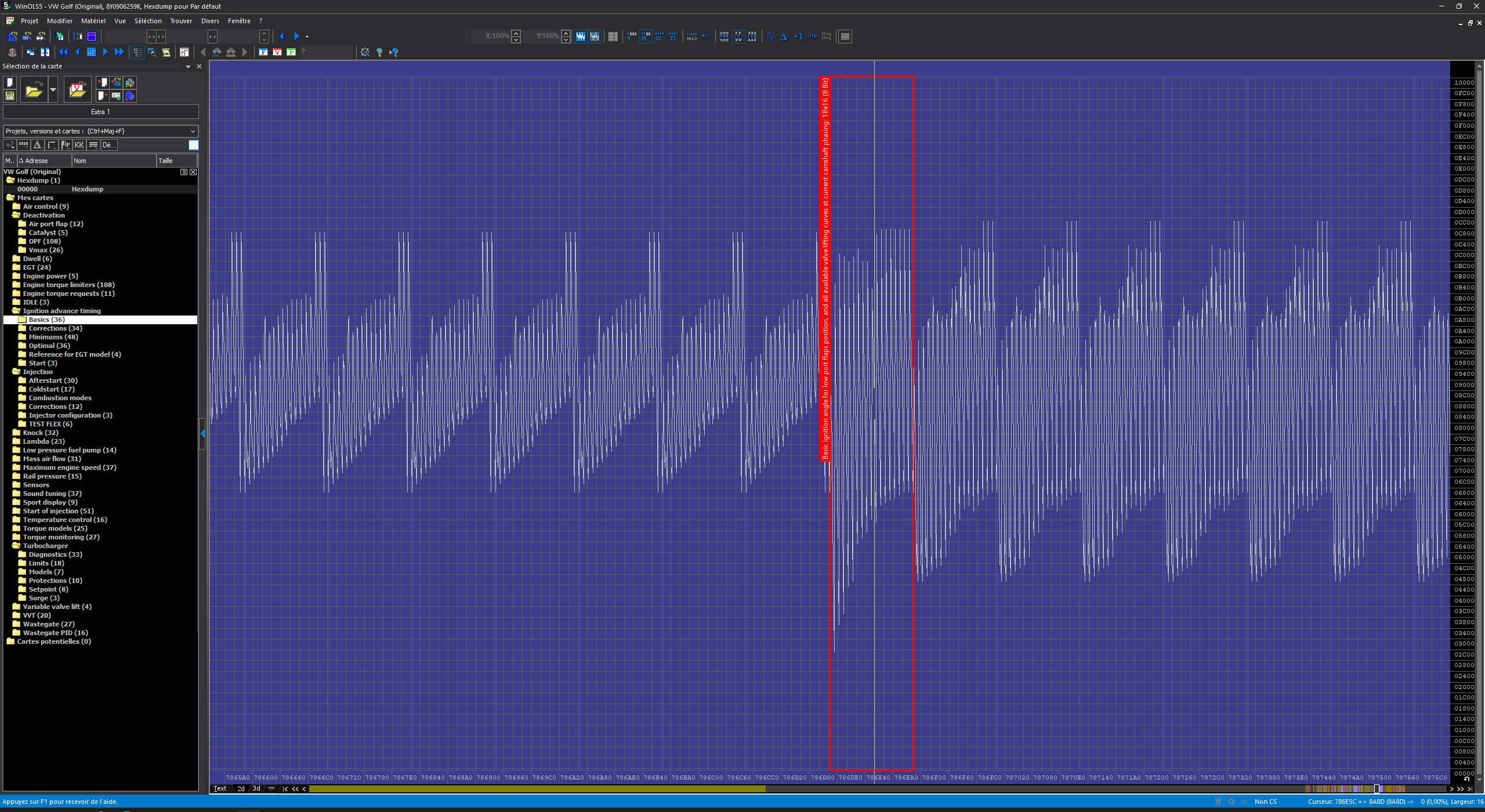Viewport: 1485px width, 812px height.
Task: Enable Float value display mode
Action: coord(673,37)
